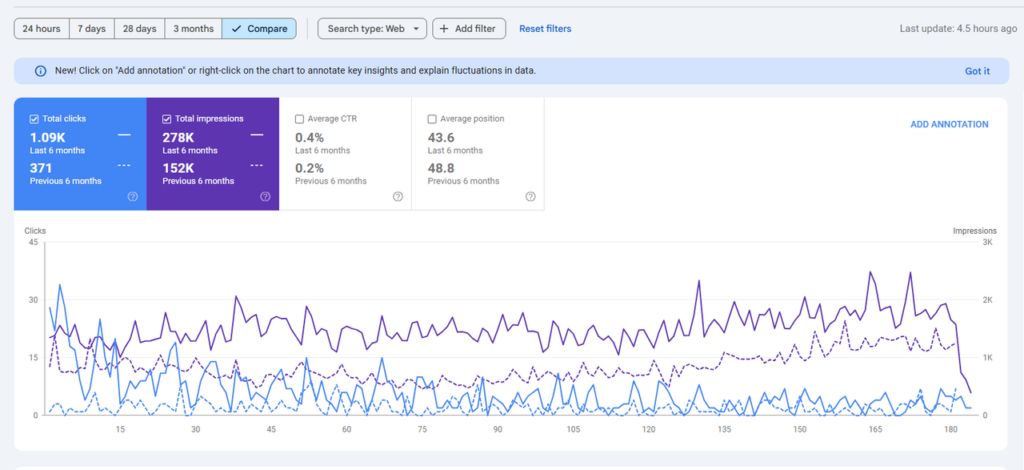Click the 48.8 previous position value
Screen dimensions: 1024x470
(441, 168)
